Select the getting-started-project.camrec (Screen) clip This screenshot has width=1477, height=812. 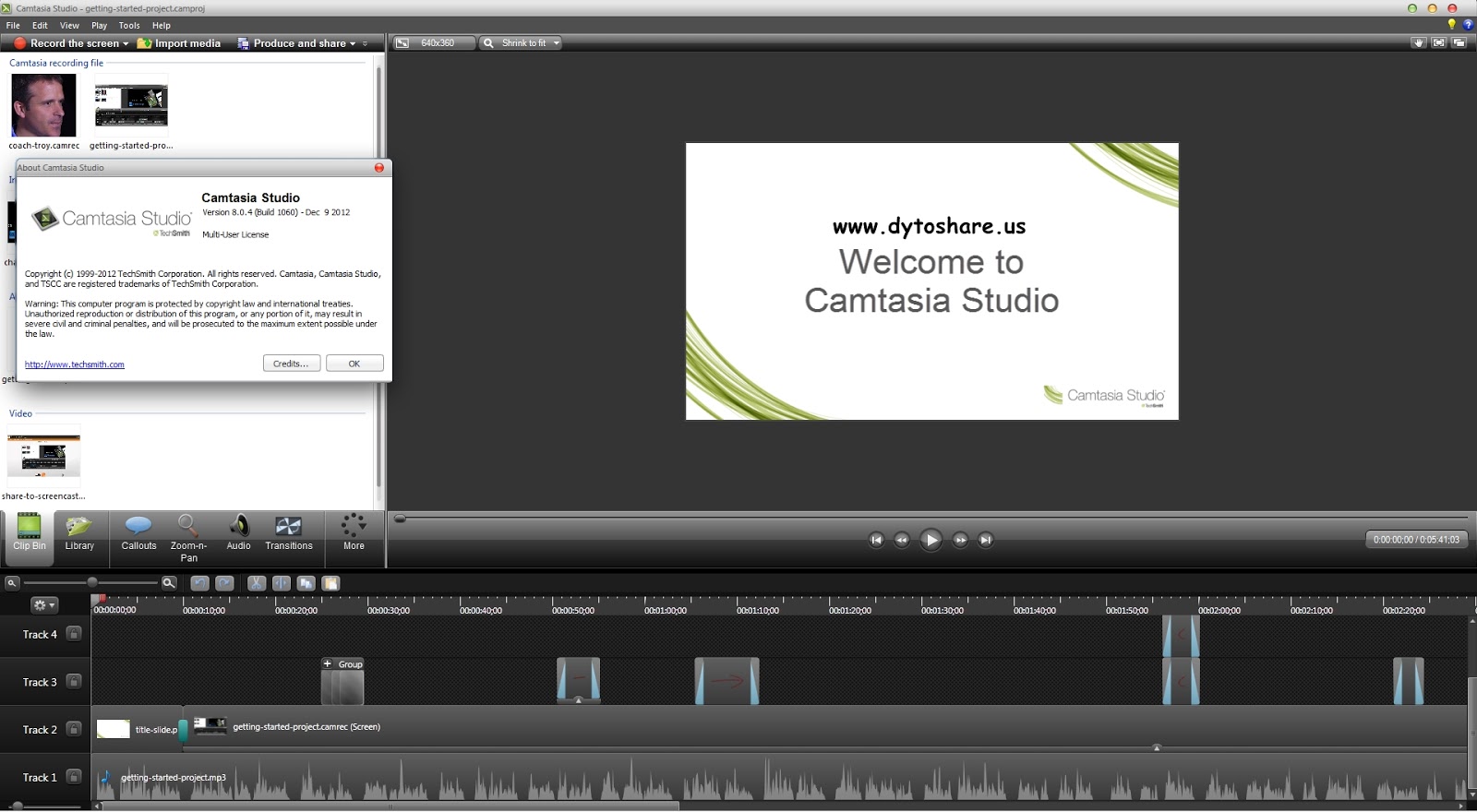point(826,727)
